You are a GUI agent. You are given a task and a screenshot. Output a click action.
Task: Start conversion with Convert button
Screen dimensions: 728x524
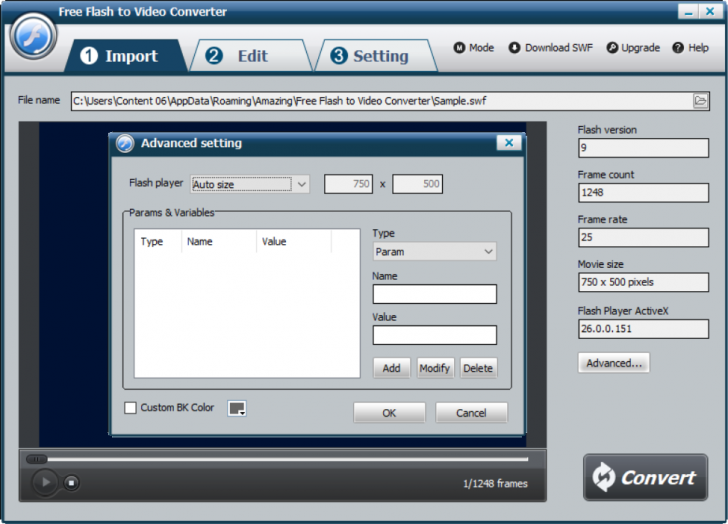[645, 477]
